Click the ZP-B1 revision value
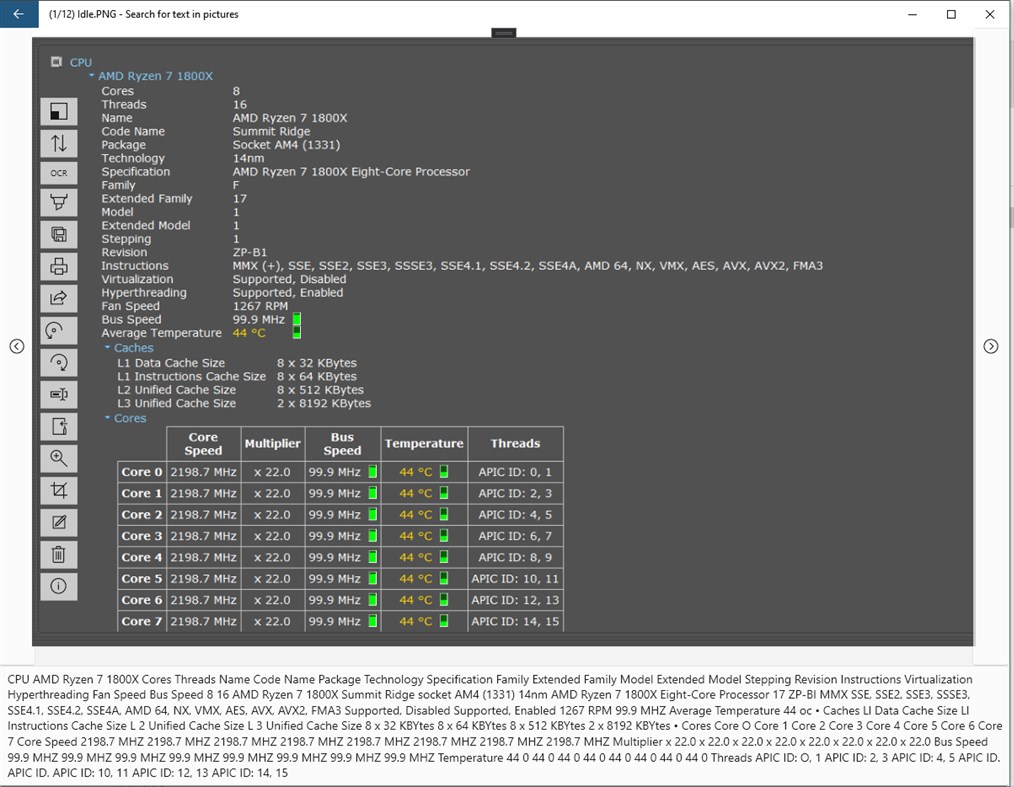Viewport: 1014px width, 787px height. [250, 252]
